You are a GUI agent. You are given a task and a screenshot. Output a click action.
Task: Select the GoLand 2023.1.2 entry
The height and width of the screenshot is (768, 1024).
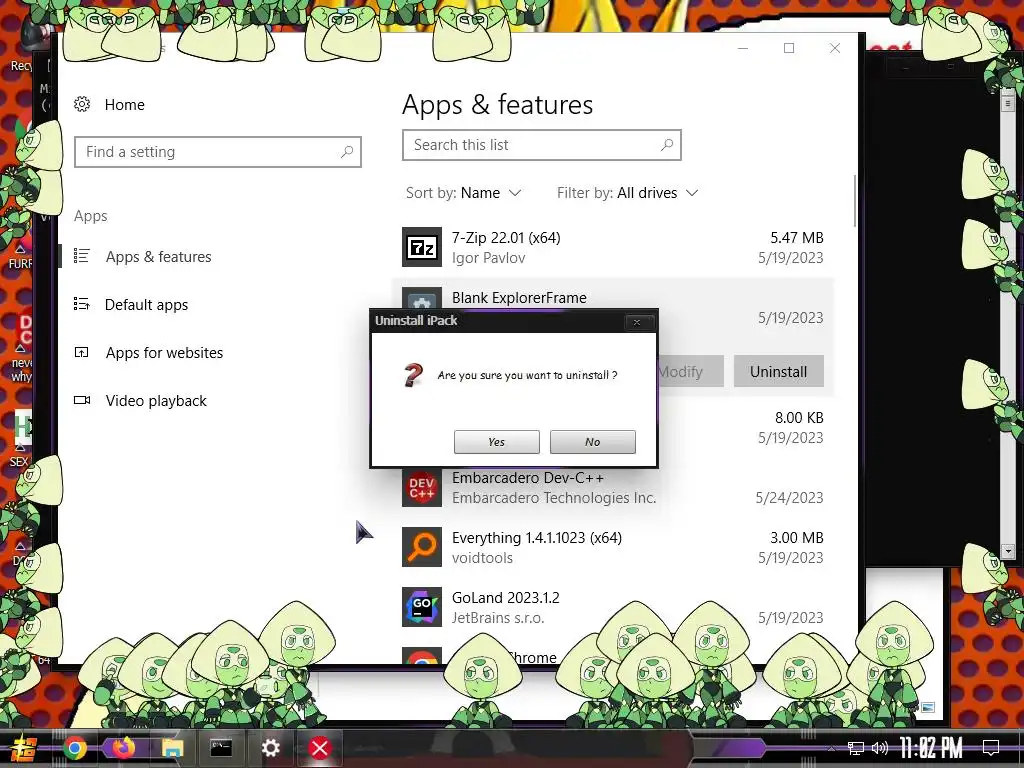[x=613, y=607]
